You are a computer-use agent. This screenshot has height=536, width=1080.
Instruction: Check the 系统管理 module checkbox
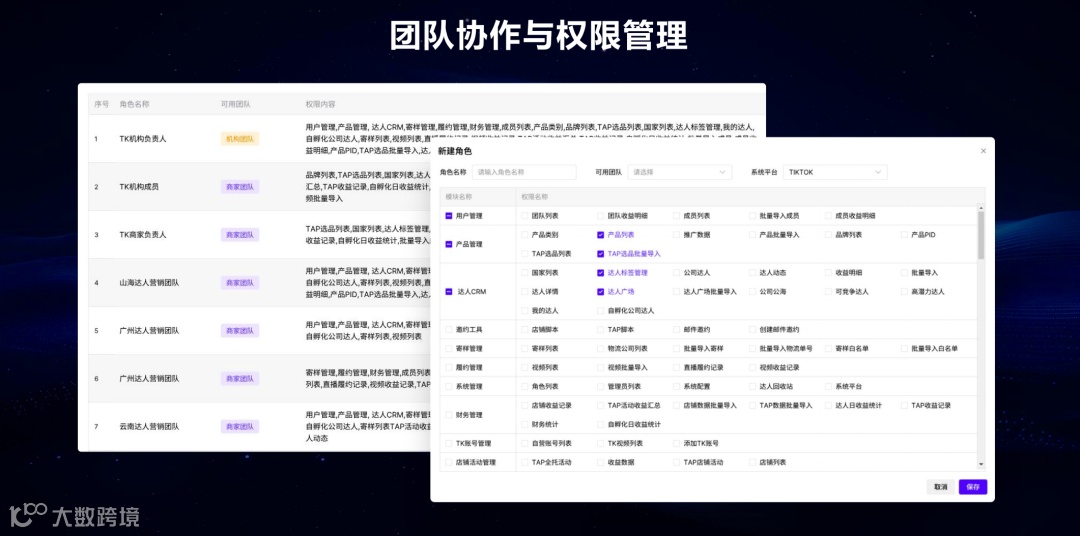pos(448,386)
